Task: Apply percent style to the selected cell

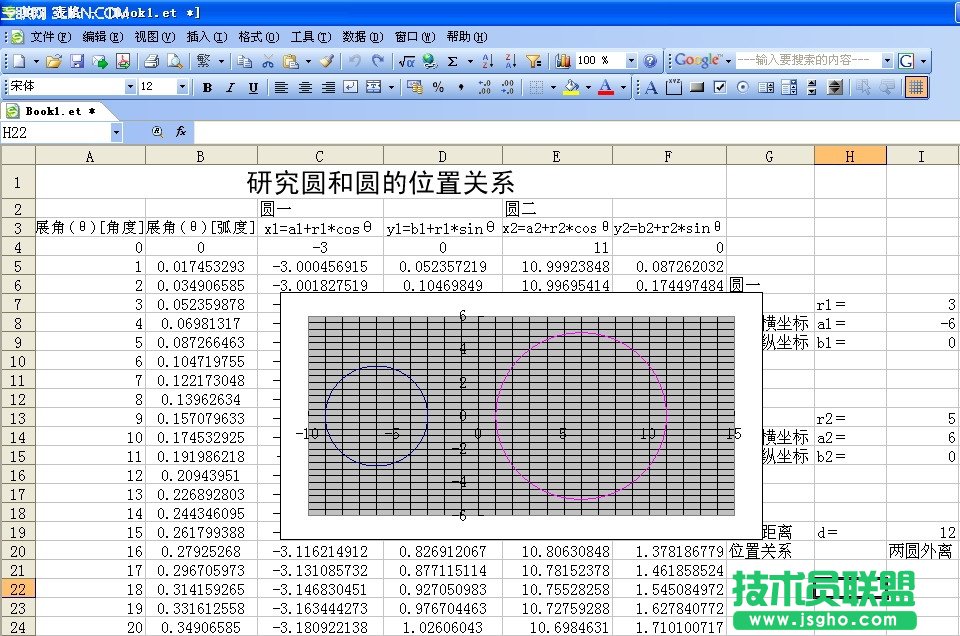Action: point(438,87)
